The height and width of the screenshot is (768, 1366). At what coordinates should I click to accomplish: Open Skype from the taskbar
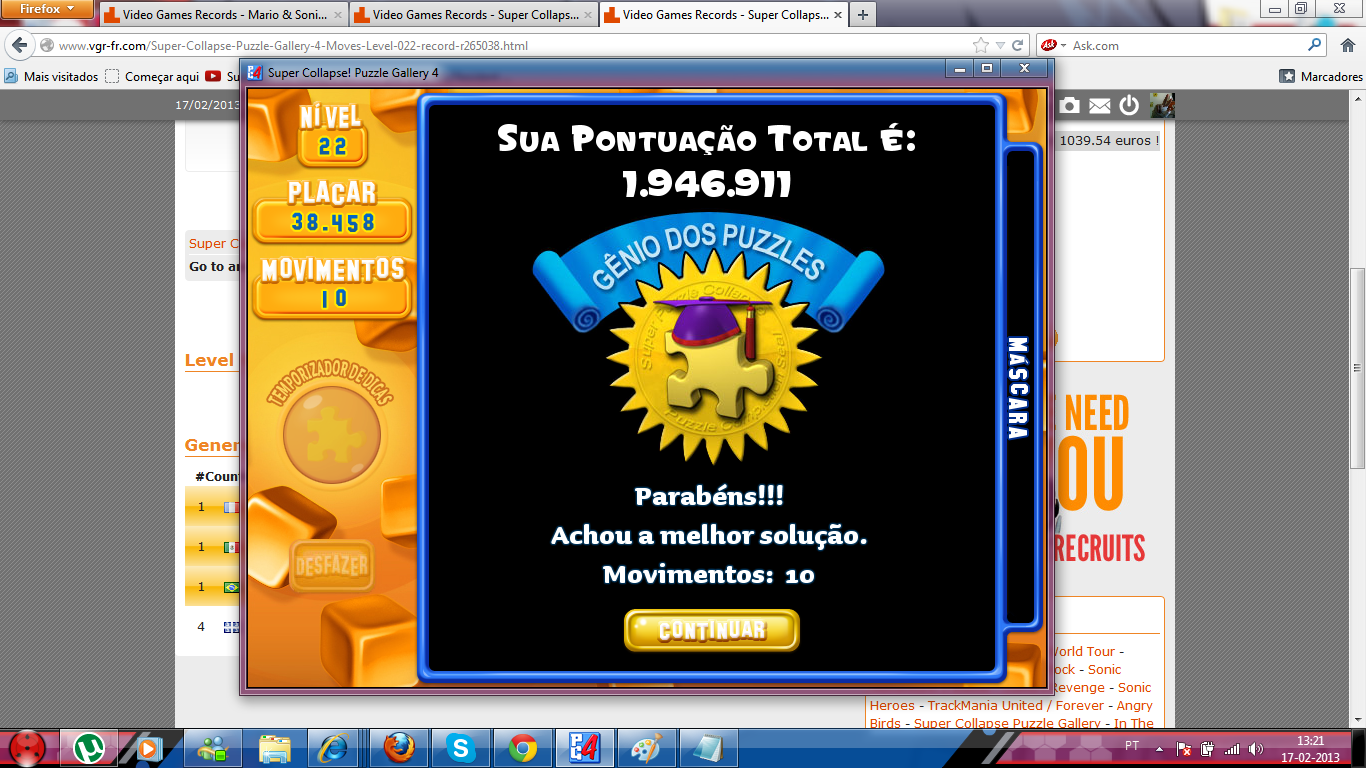460,748
